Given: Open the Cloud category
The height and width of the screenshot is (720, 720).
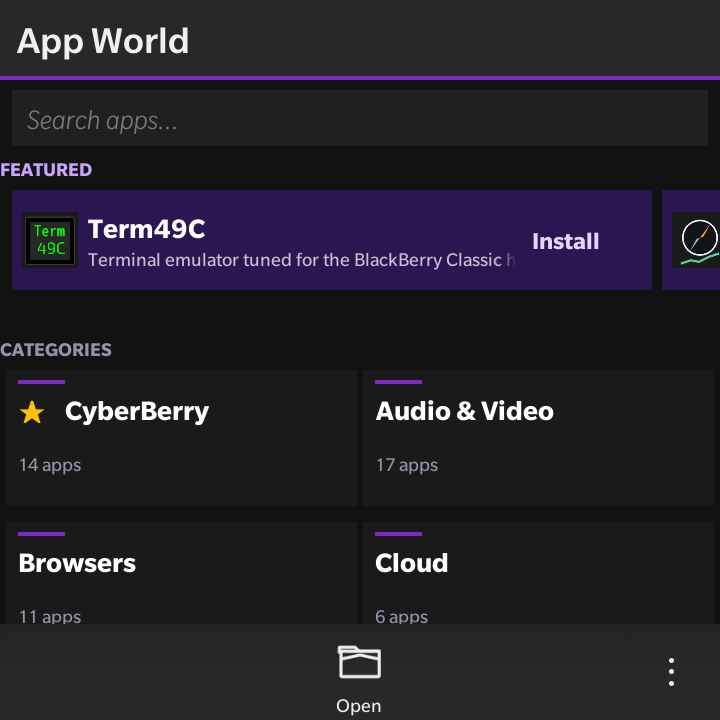Looking at the screenshot, I should 538,573.
